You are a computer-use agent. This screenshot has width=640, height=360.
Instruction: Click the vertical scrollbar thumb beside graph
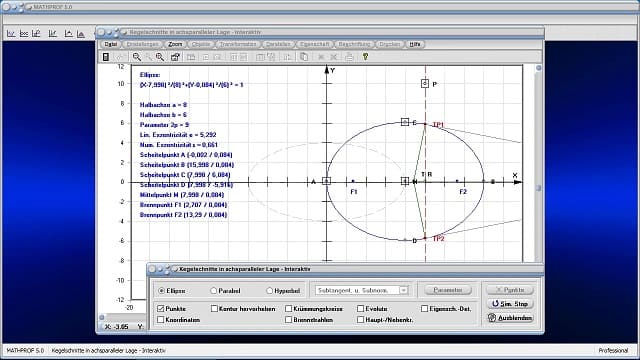(539, 188)
